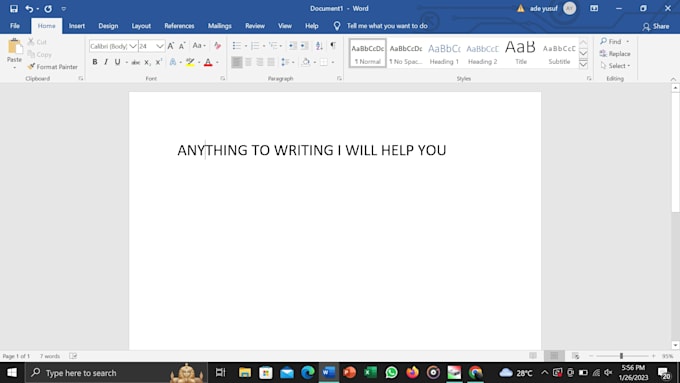Click Clear All Formatting icon

(x=217, y=46)
